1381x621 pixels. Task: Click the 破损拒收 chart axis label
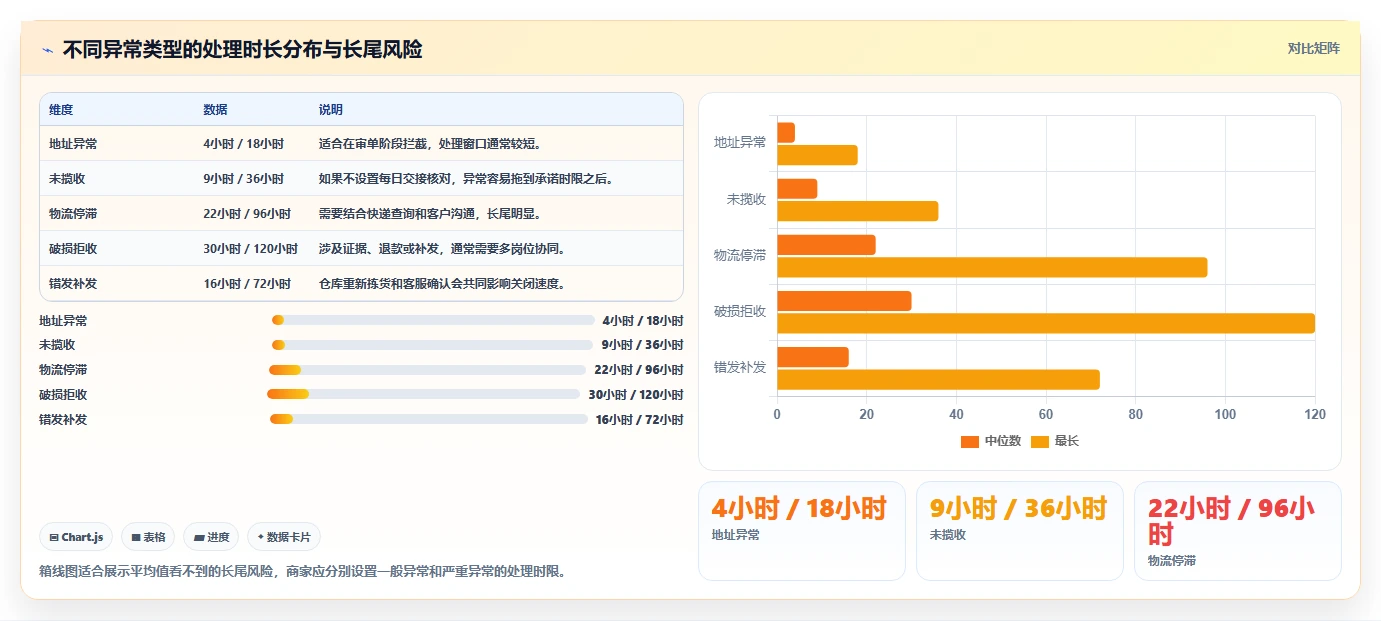[x=740, y=311]
